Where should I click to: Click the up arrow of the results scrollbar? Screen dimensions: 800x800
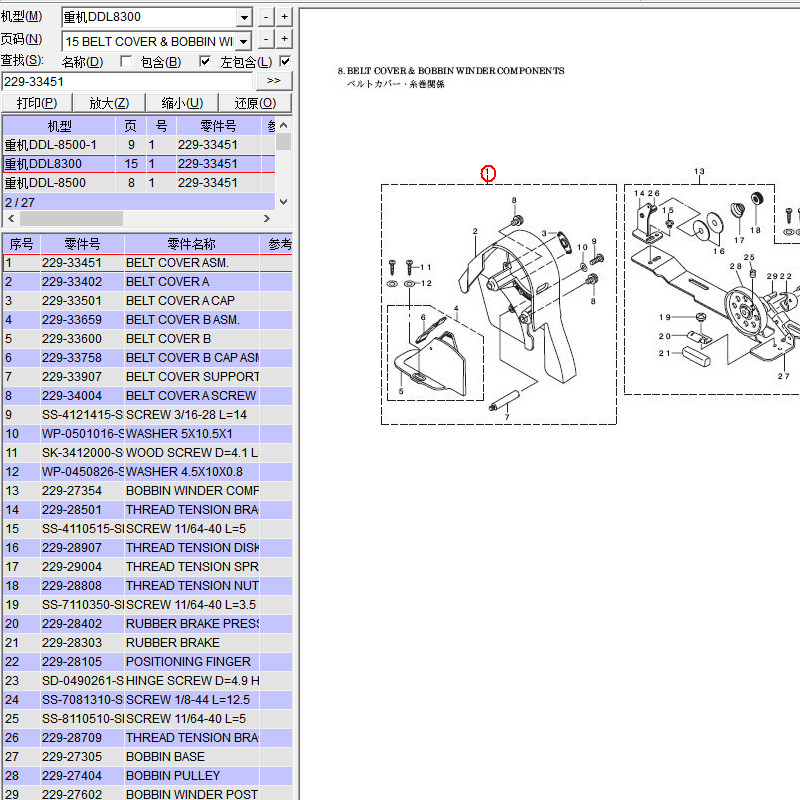284,125
